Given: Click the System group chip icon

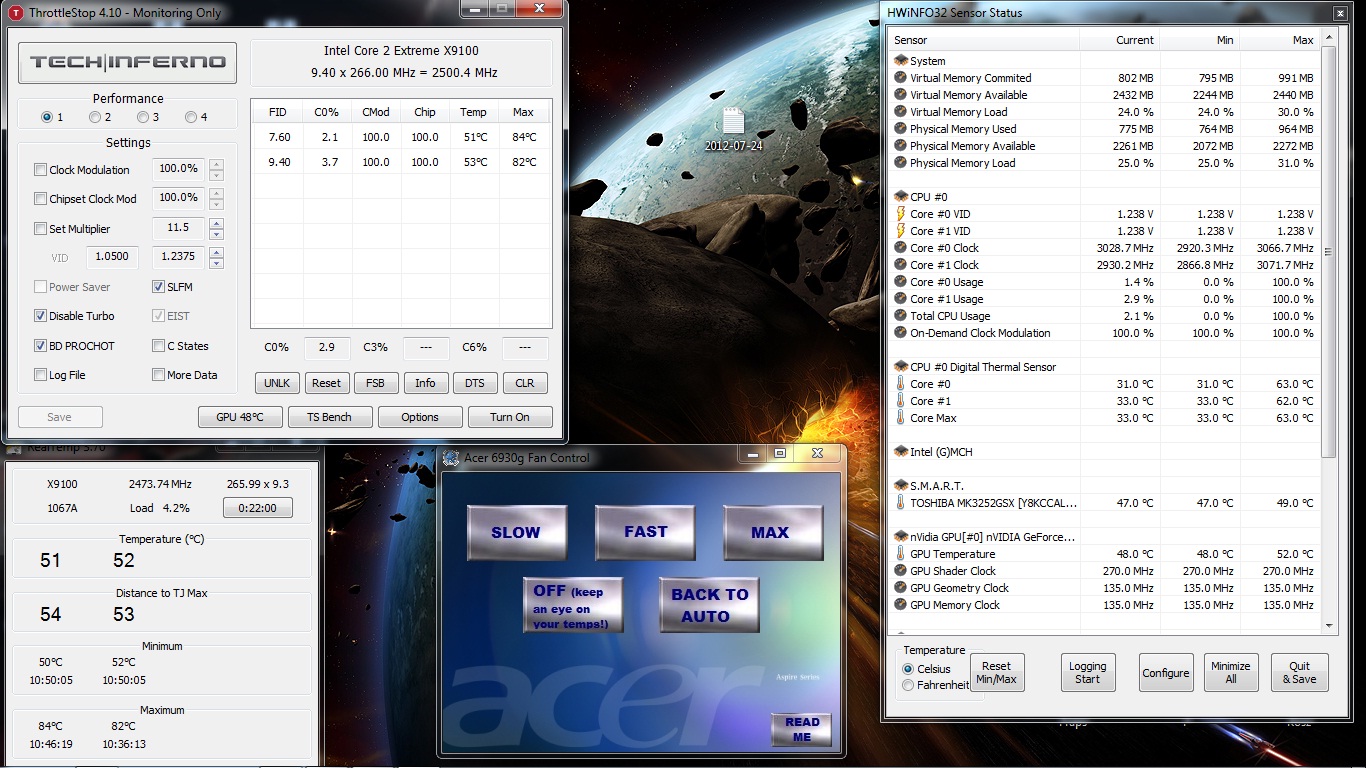Looking at the screenshot, I should [900, 61].
